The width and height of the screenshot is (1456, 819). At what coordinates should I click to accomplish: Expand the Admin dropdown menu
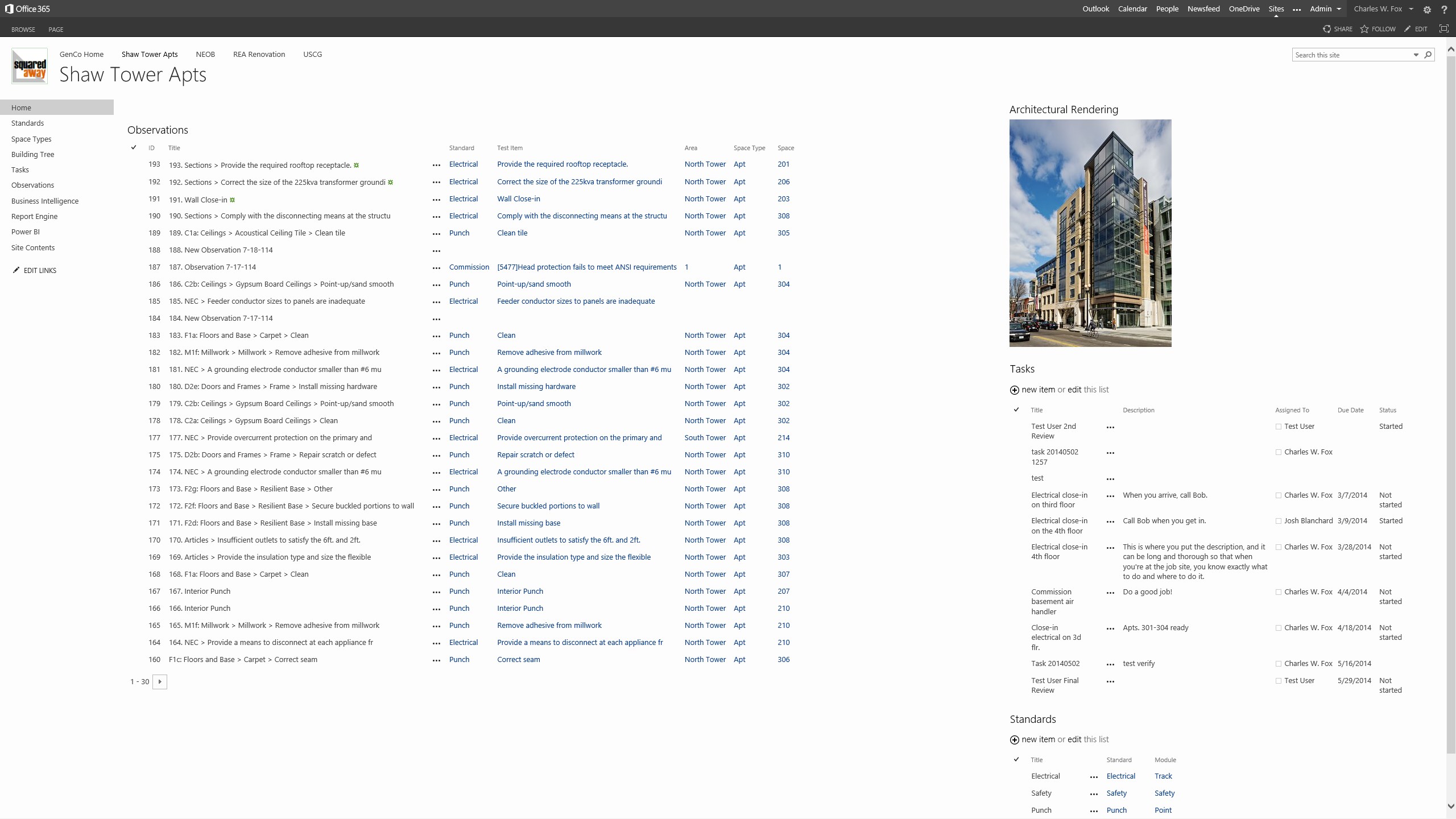point(1339,9)
